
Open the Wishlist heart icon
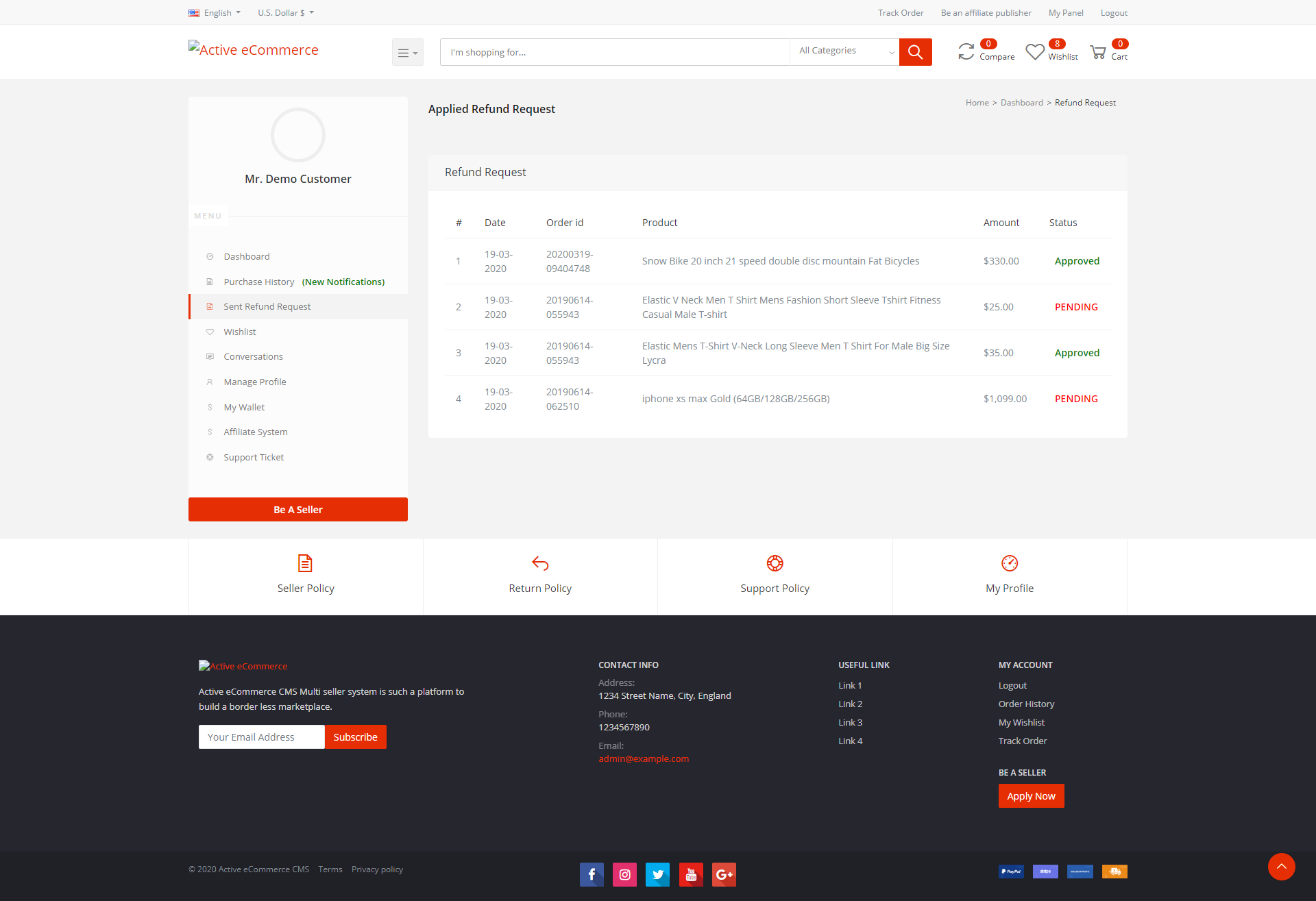coord(1034,52)
